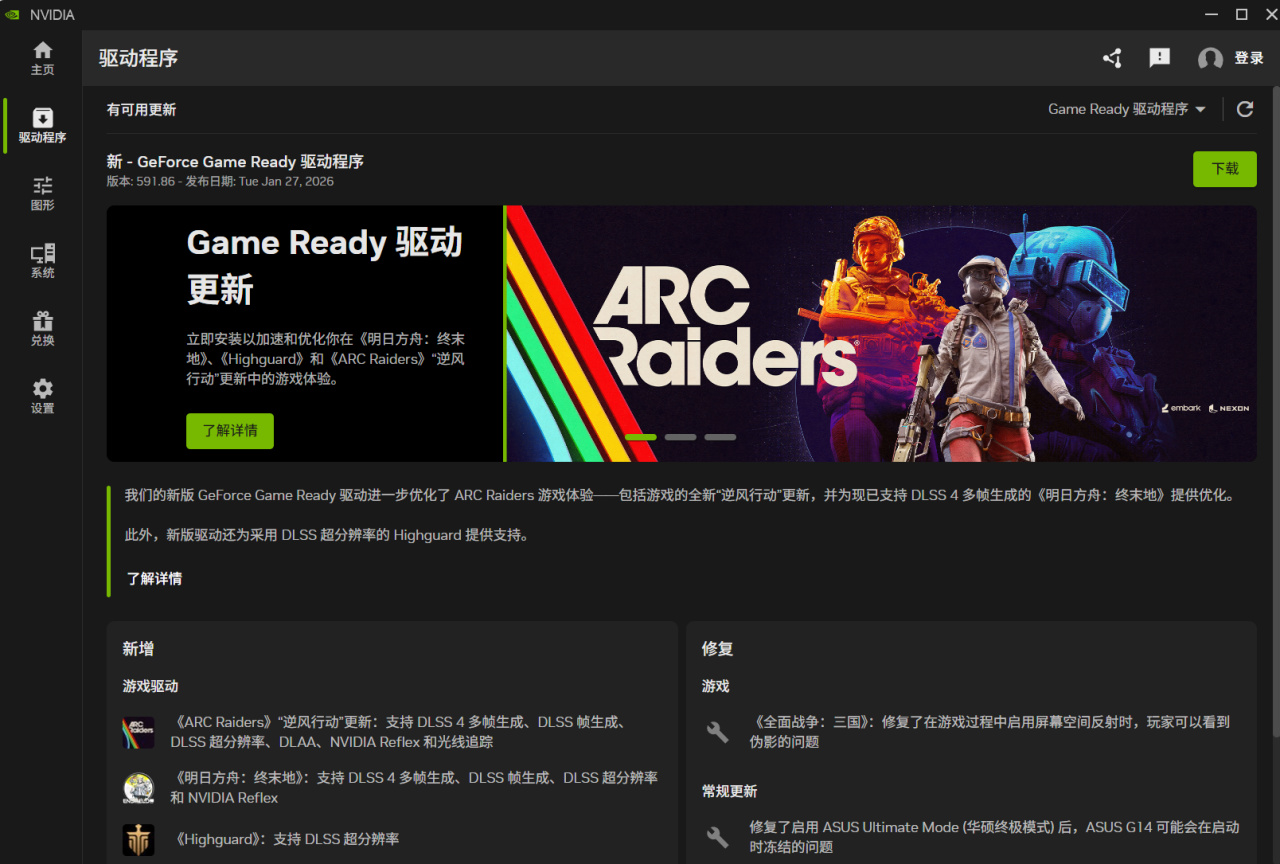Click 登录 to sign in

pos(1249,58)
